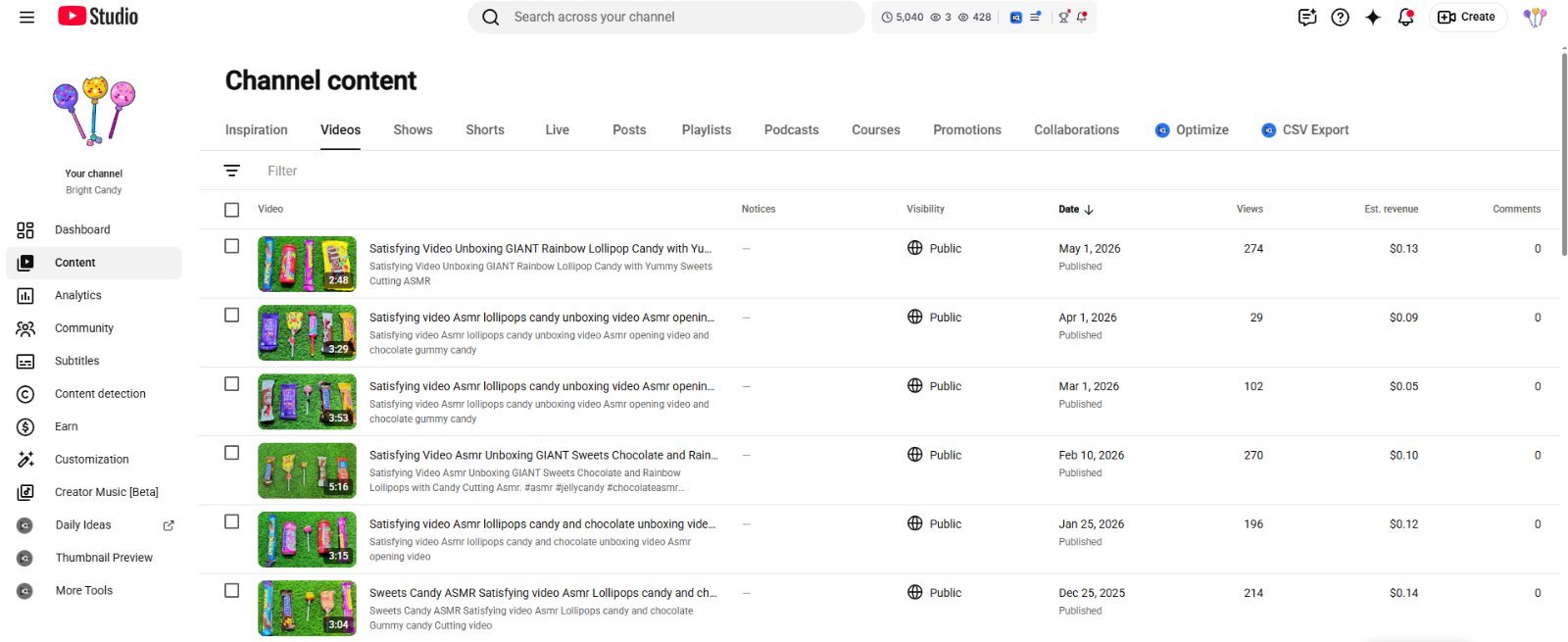This screenshot has height=642, width=1568.
Task: Click the trophy icon in extension bar
Action: pyautogui.click(x=1064, y=17)
